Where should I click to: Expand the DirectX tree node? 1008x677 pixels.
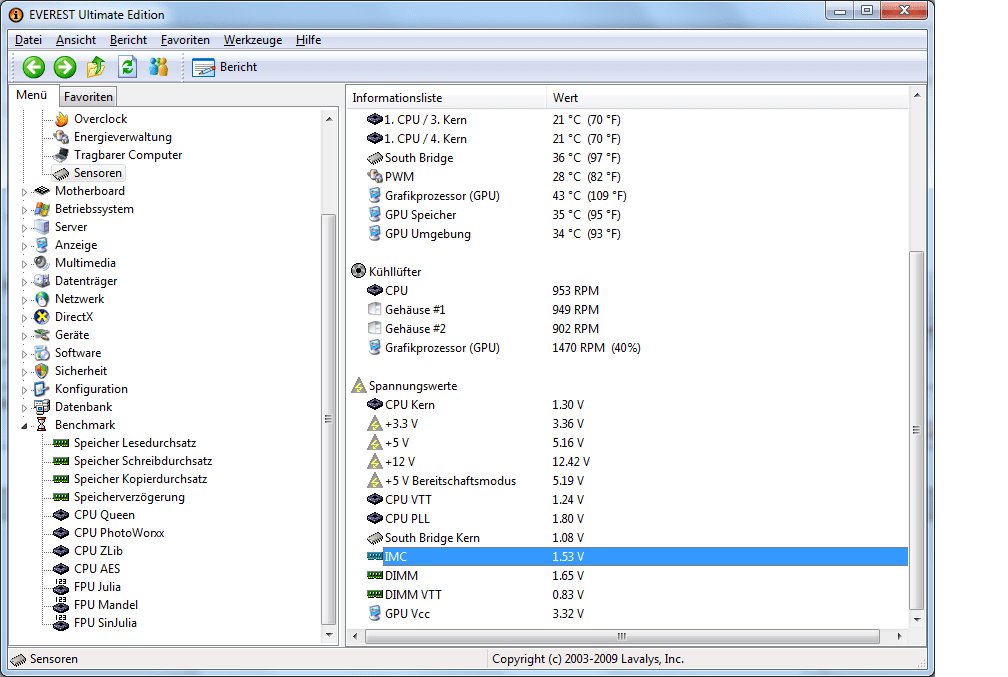(24, 318)
